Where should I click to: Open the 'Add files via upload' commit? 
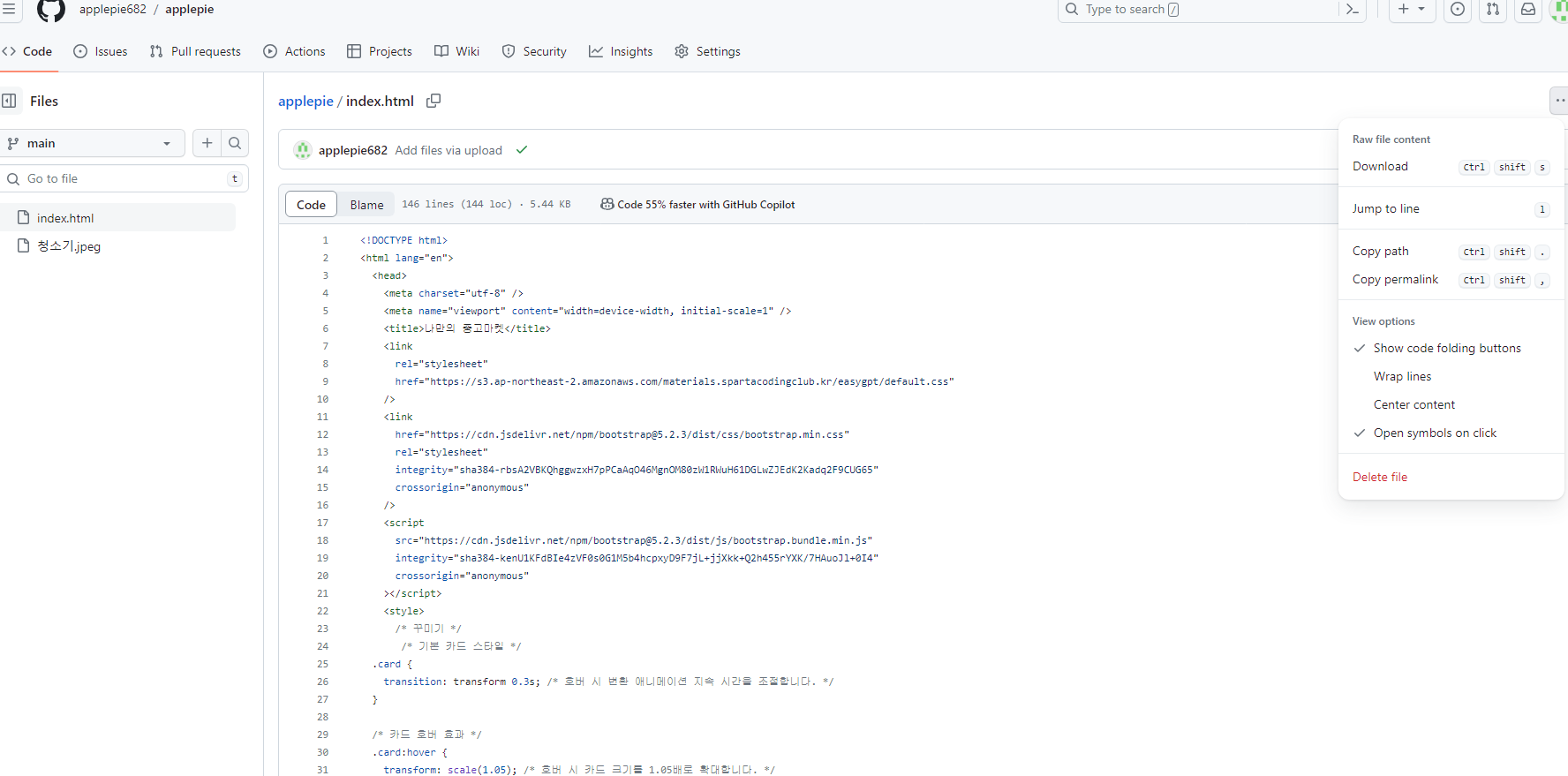[x=449, y=150]
